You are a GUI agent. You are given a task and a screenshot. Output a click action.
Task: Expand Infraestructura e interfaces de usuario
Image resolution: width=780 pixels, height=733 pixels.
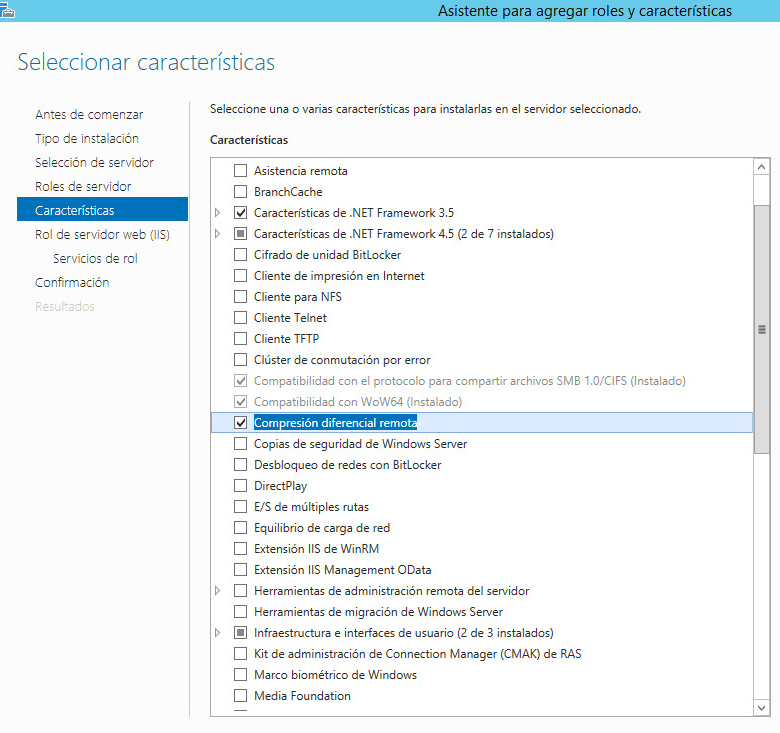218,633
